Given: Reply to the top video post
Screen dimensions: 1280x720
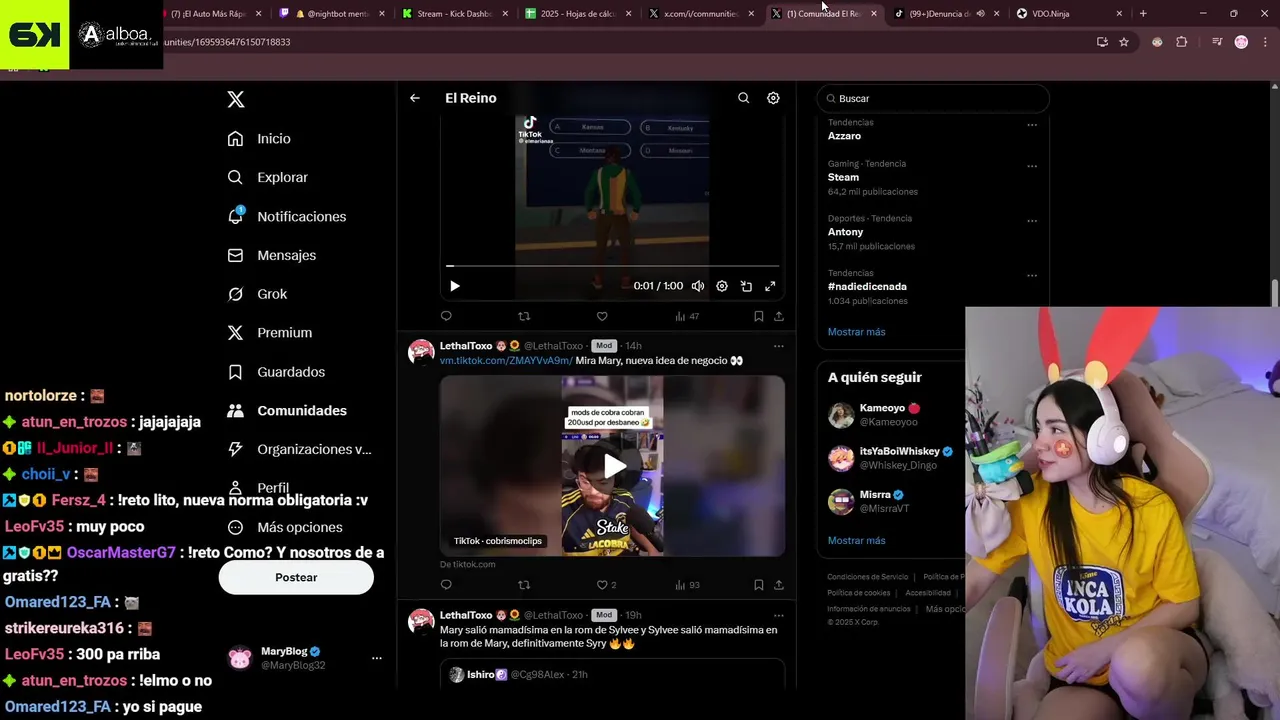Looking at the screenshot, I should tap(446, 316).
